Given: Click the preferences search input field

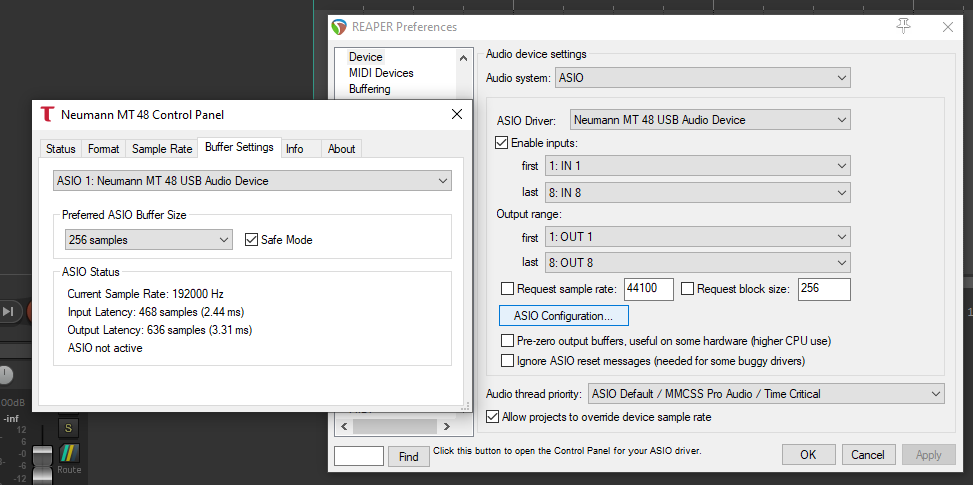Looking at the screenshot, I should (x=359, y=456).
